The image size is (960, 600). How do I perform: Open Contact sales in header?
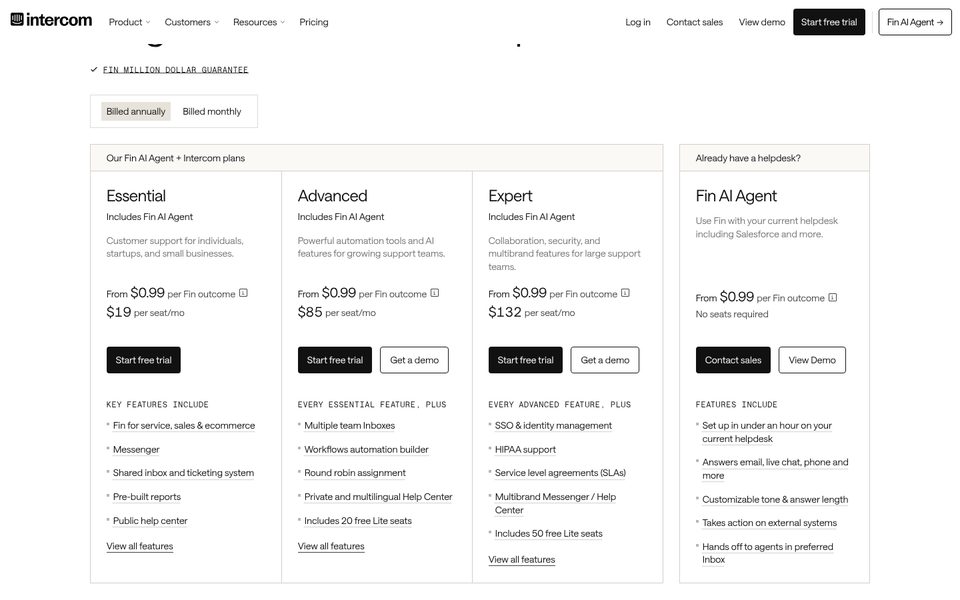(694, 22)
